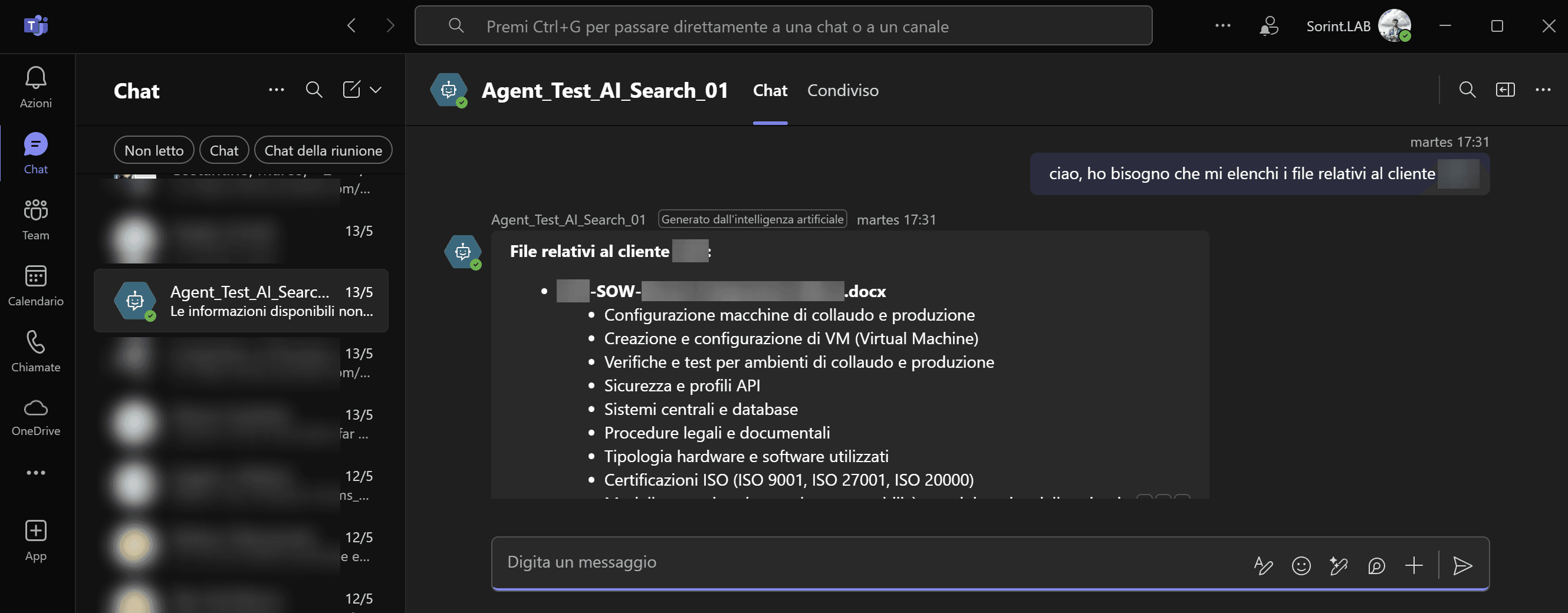Open OneDrive from the sidebar

coord(36,417)
